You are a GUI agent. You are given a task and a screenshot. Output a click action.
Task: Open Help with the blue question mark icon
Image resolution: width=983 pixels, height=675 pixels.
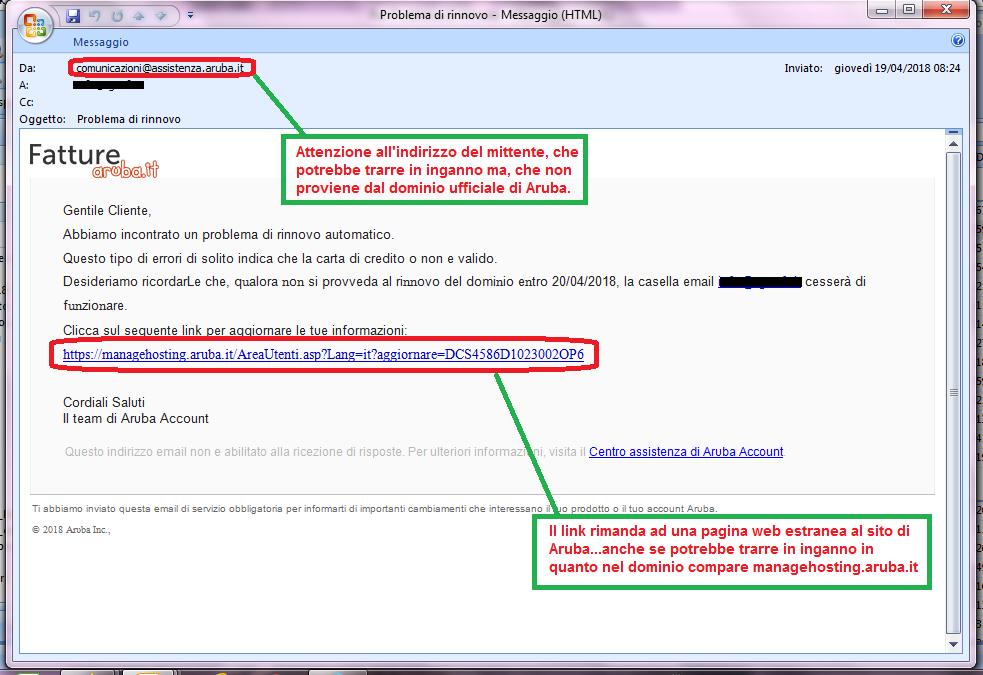[x=957, y=41]
